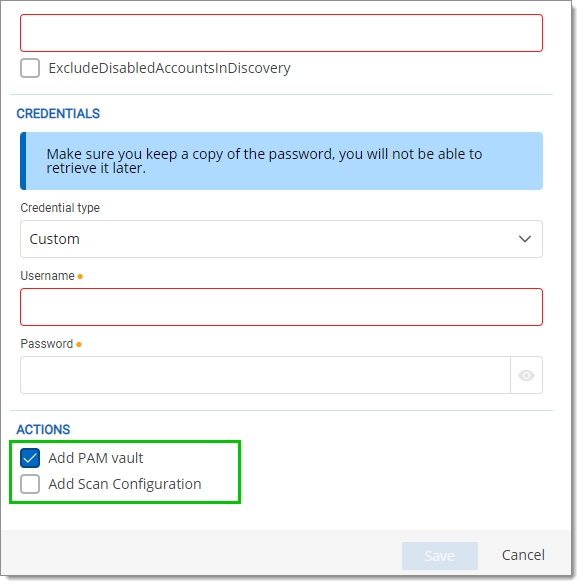Click the Credential type label

point(60,208)
